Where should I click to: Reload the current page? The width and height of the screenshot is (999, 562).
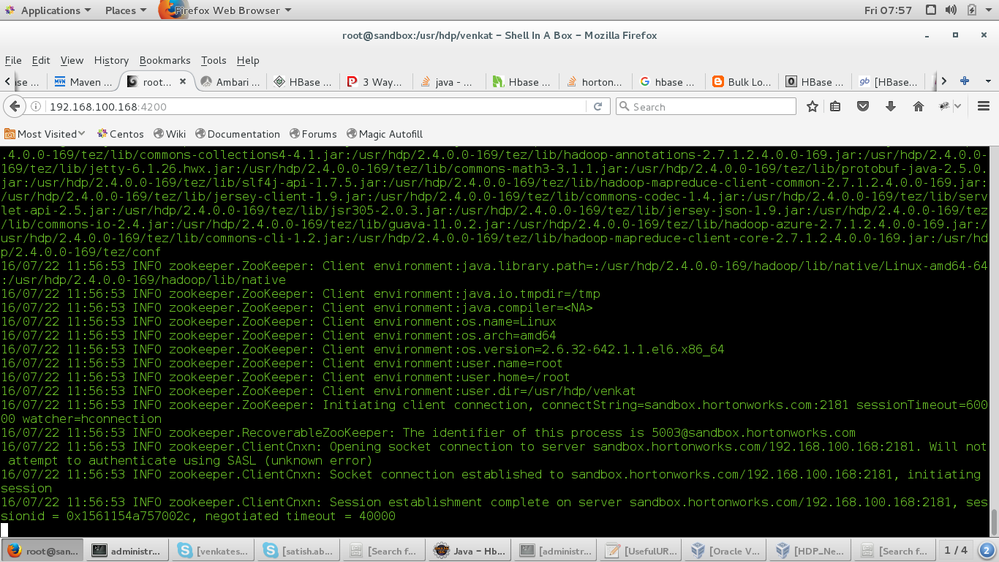pos(598,106)
